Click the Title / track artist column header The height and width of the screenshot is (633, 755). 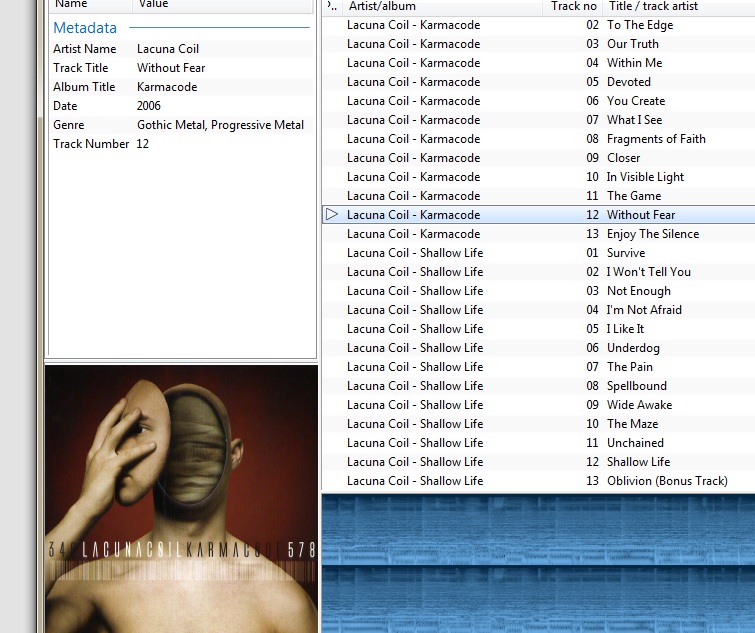[x=679, y=6]
